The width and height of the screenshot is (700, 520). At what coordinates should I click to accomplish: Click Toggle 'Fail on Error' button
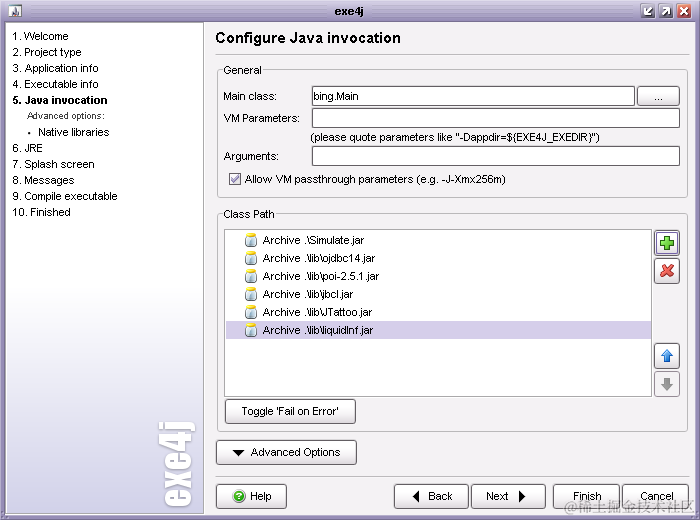coord(290,411)
